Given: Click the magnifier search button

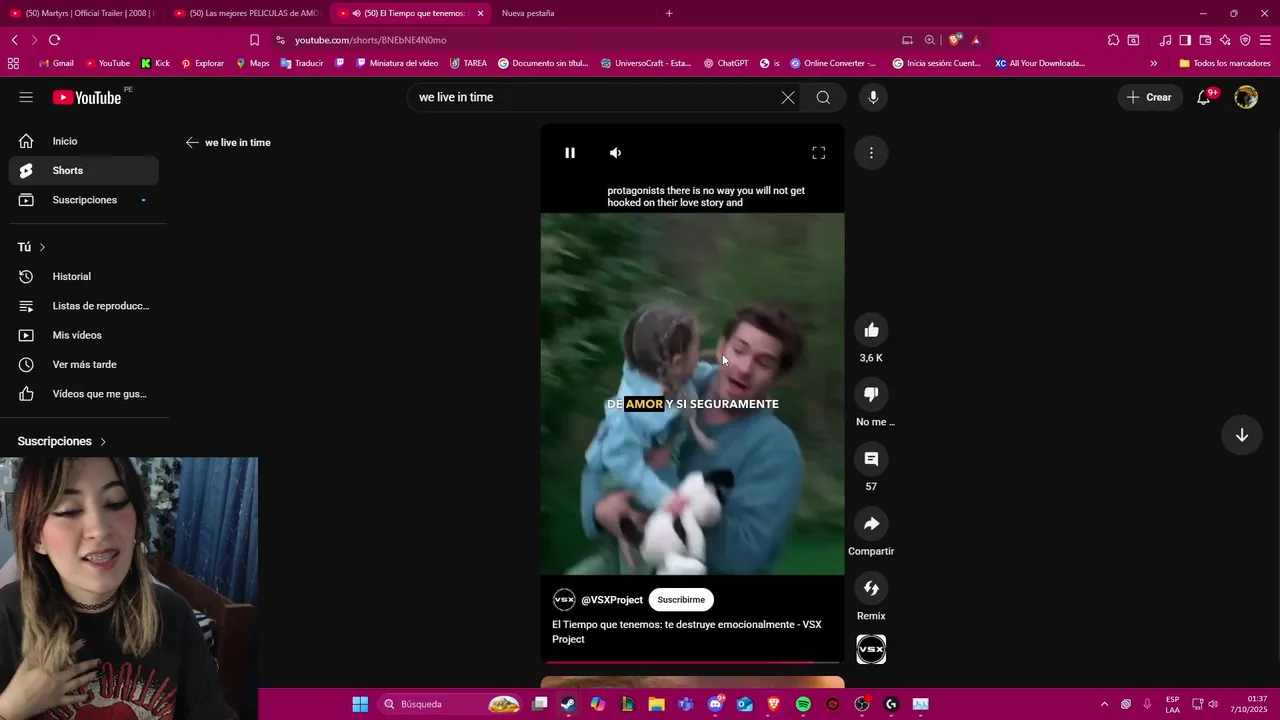Looking at the screenshot, I should (x=823, y=97).
